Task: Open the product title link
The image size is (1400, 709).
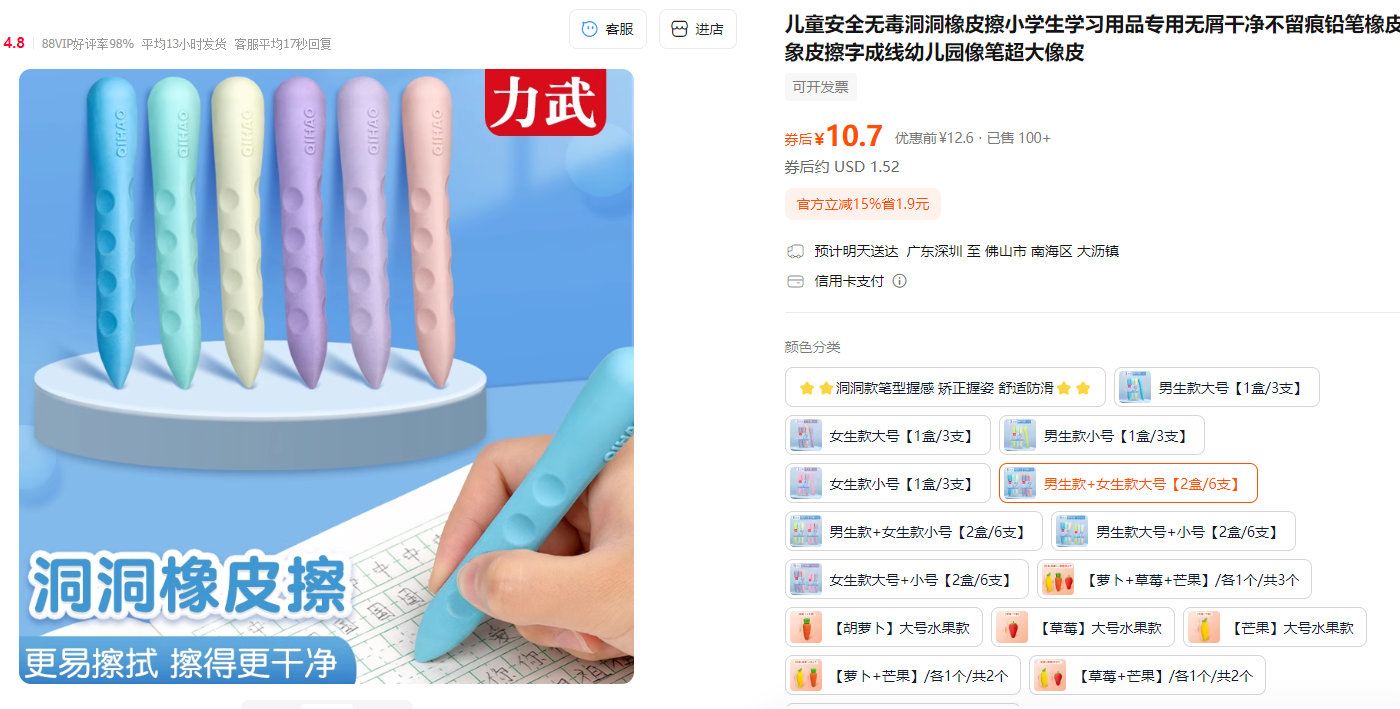Action: (x=1092, y=38)
